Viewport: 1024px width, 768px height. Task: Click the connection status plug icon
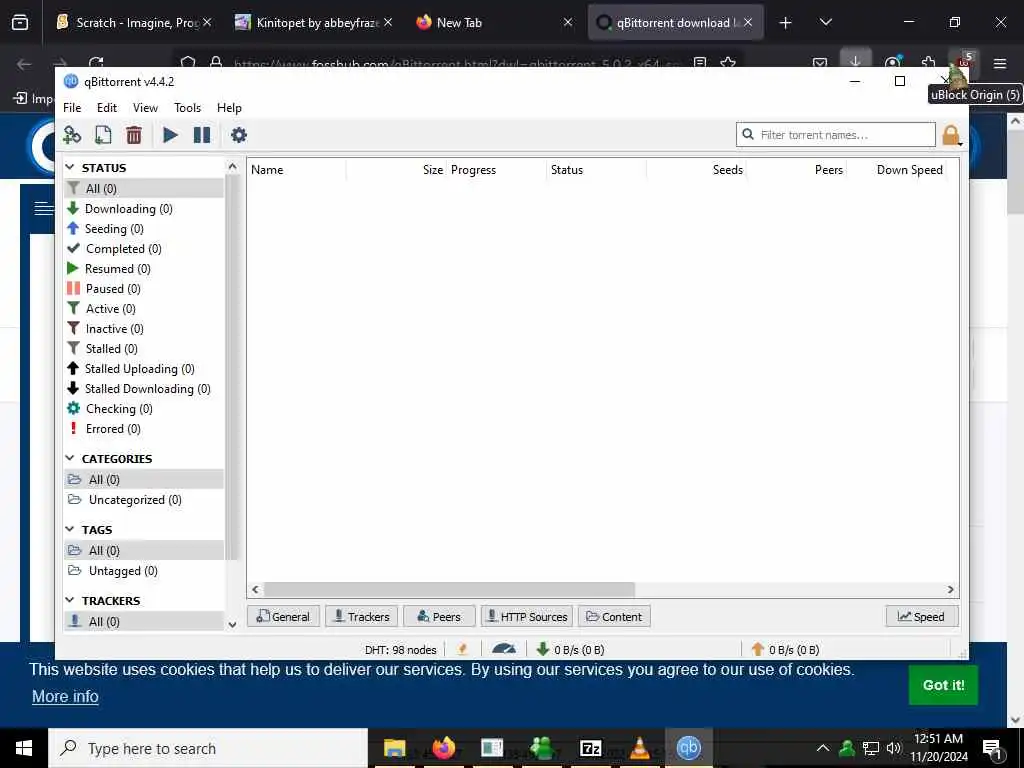[x=462, y=649]
